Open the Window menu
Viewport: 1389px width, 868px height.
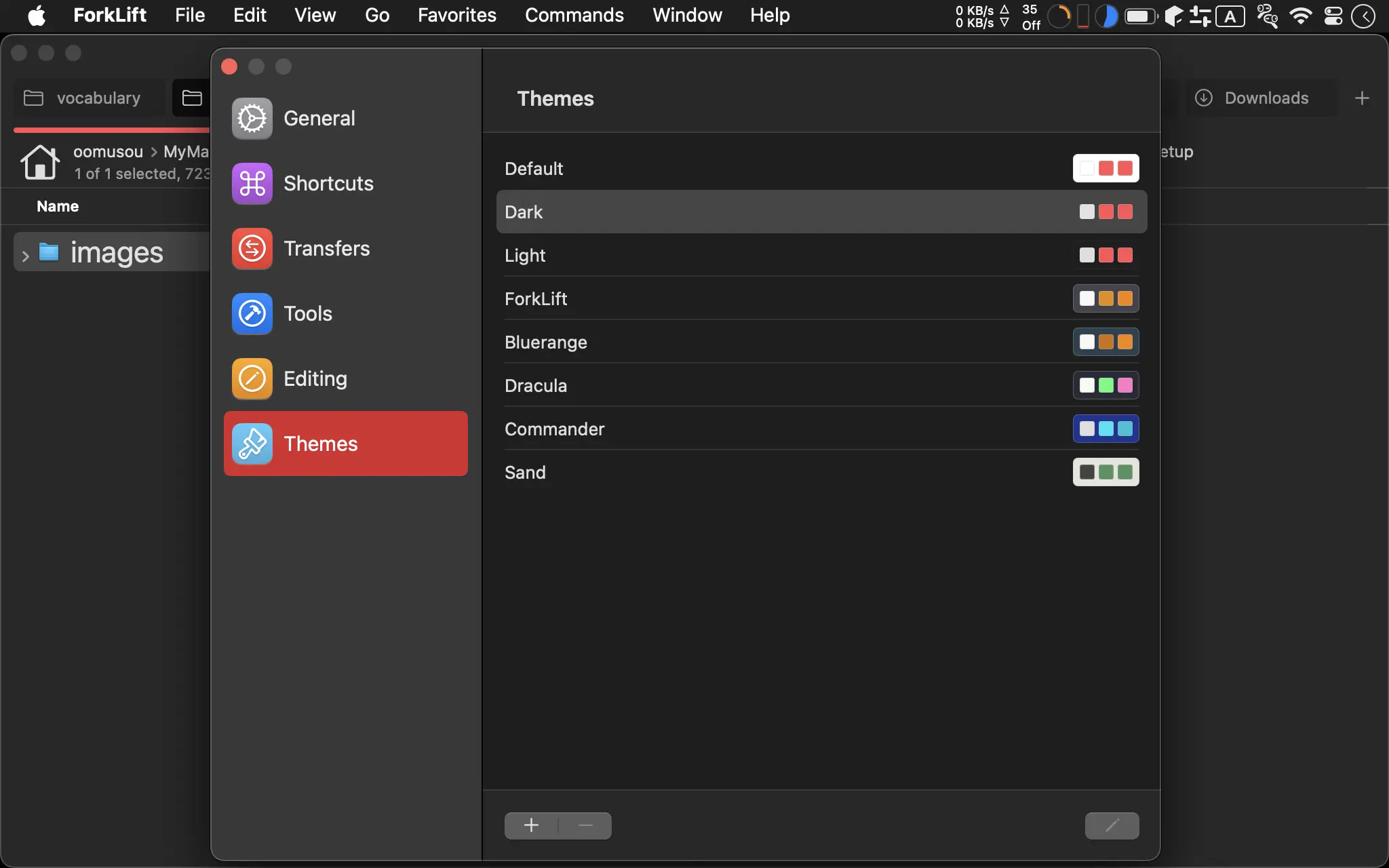pyautogui.click(x=687, y=15)
